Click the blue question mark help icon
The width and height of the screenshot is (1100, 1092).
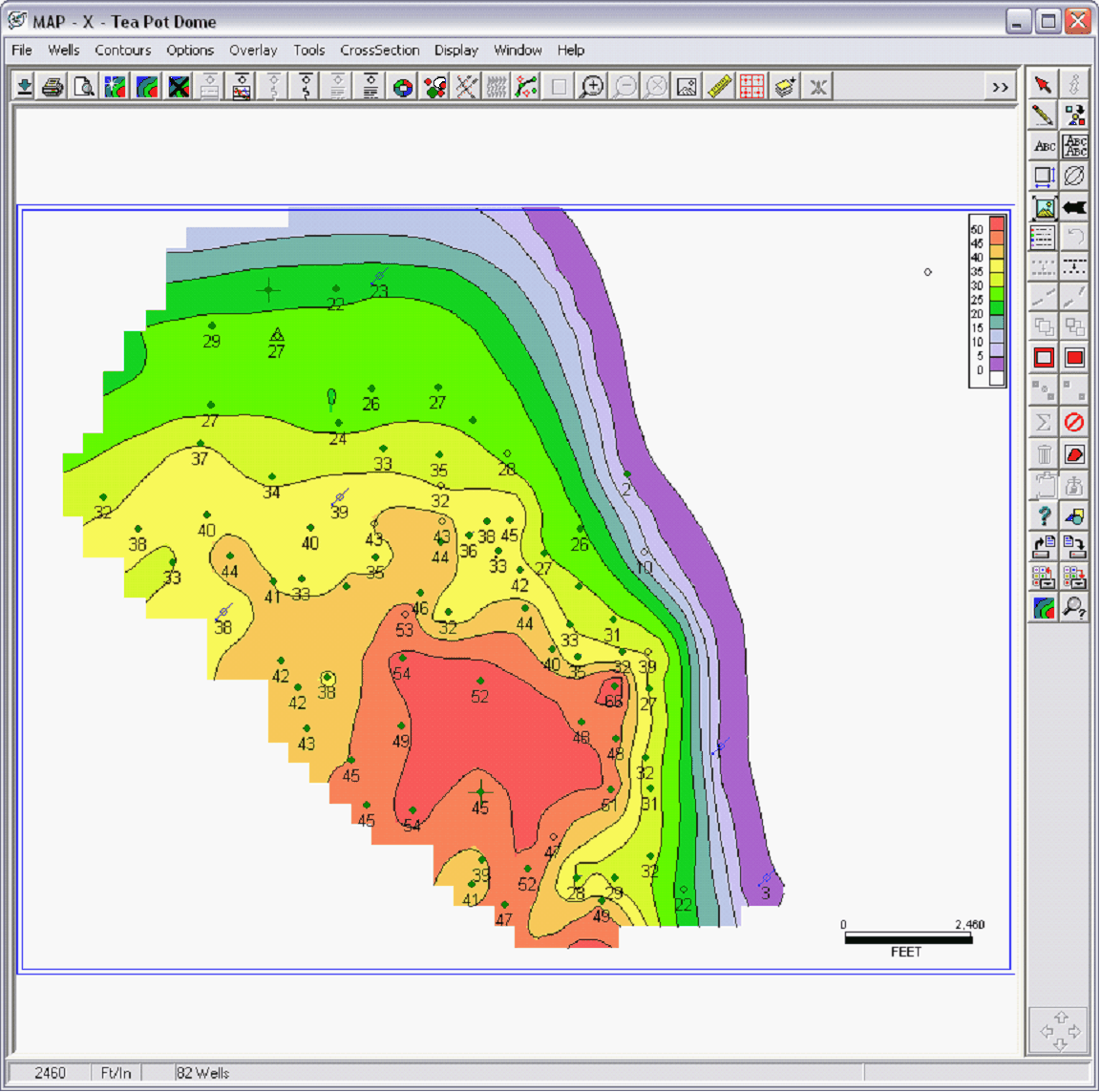[1044, 516]
